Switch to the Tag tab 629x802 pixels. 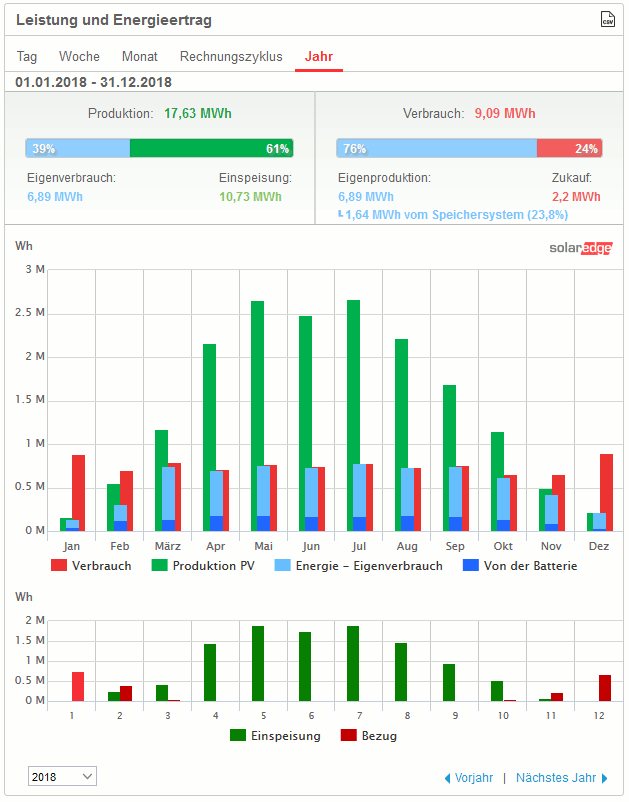tap(27, 57)
